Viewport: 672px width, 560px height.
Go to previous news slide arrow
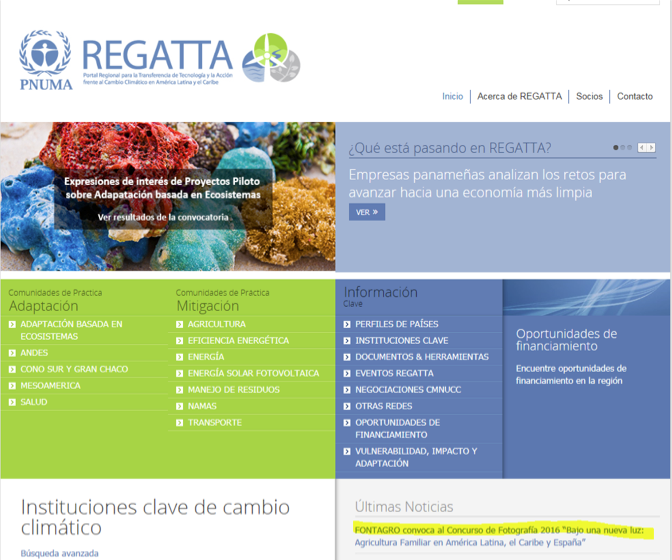click(642, 147)
